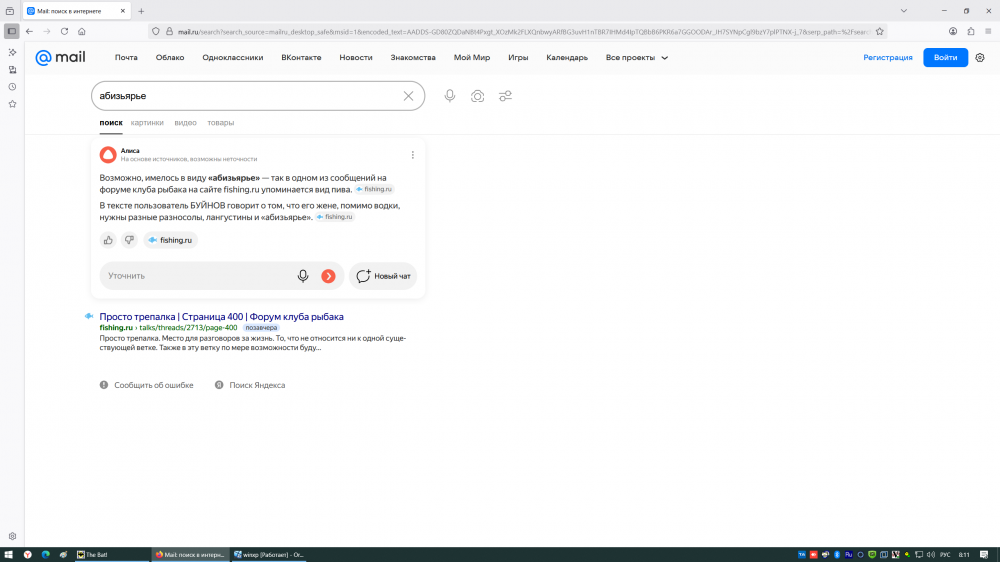Image resolution: width=1000 pixels, height=562 pixels.
Task: Open image search camera icon
Action: coord(478,96)
